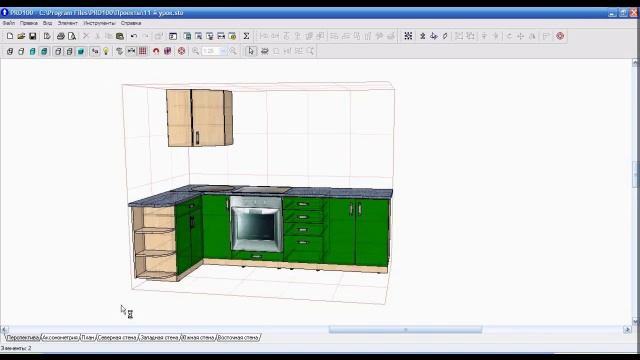Open the Элемент menu

click(67, 24)
